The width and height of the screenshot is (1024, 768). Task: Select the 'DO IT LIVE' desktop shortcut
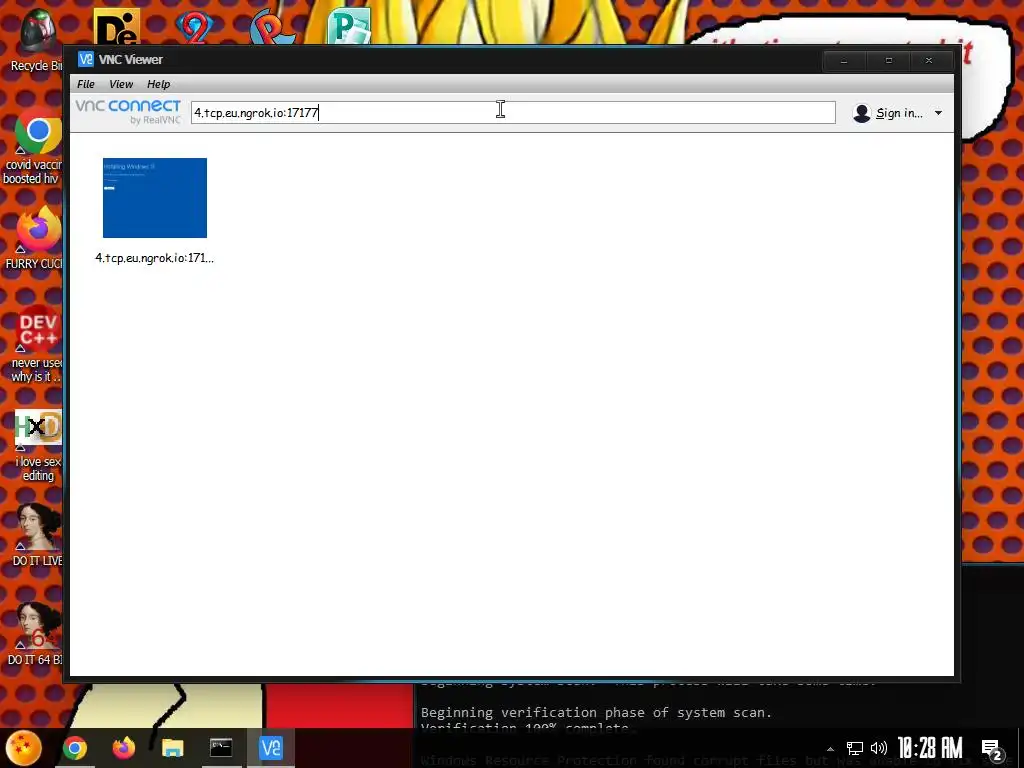click(37, 534)
